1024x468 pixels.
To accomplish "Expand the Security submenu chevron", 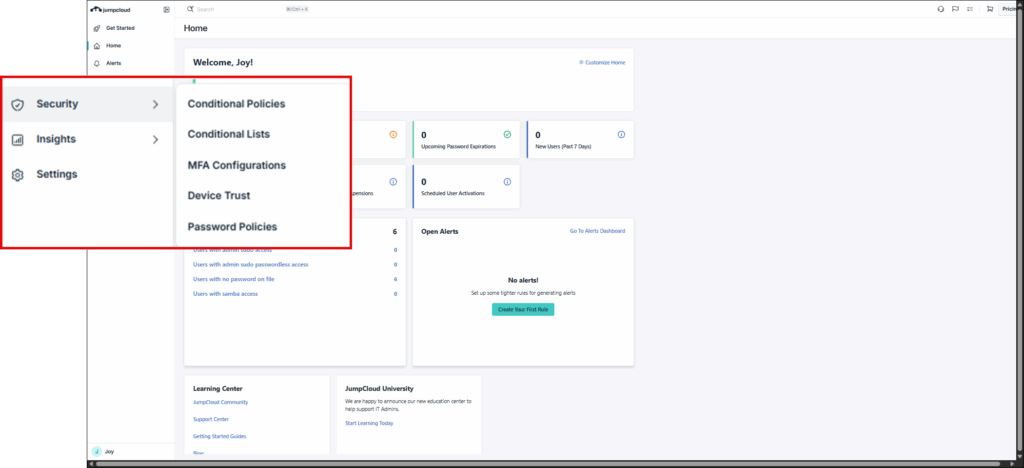I will click(155, 105).
